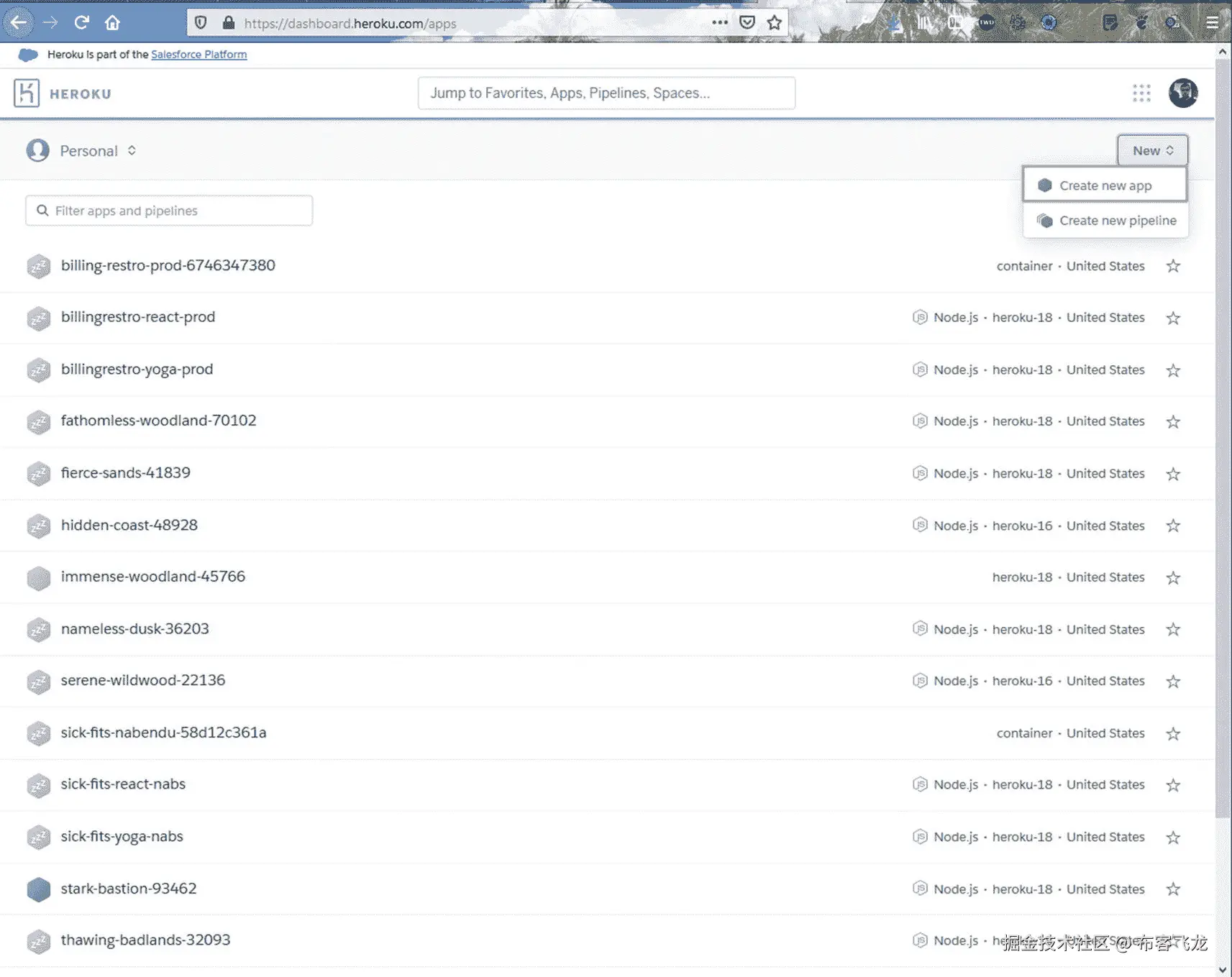Click the Salesforce cloud icon in the banner
The image size is (1232, 977).
[x=28, y=55]
